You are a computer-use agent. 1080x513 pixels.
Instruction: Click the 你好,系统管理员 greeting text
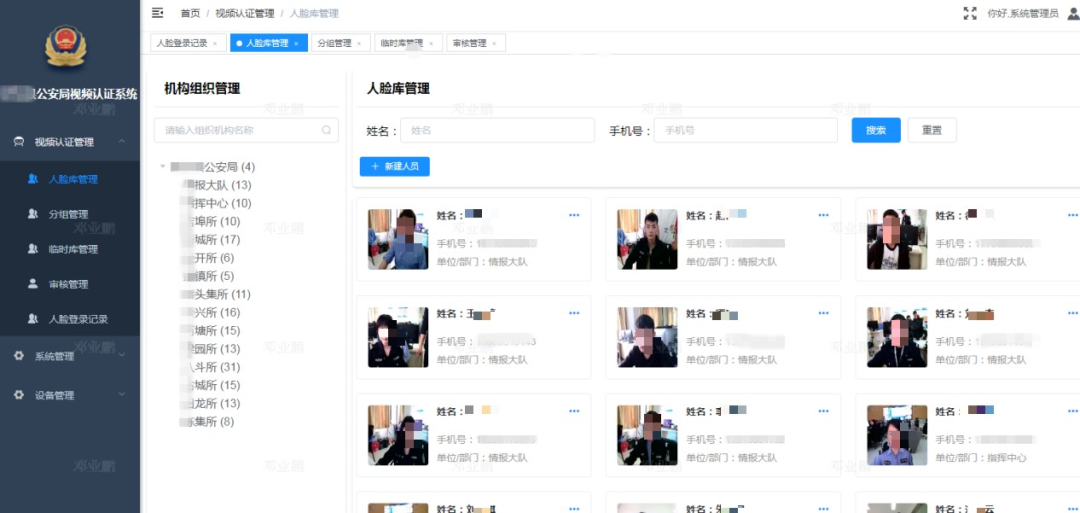pos(1023,13)
